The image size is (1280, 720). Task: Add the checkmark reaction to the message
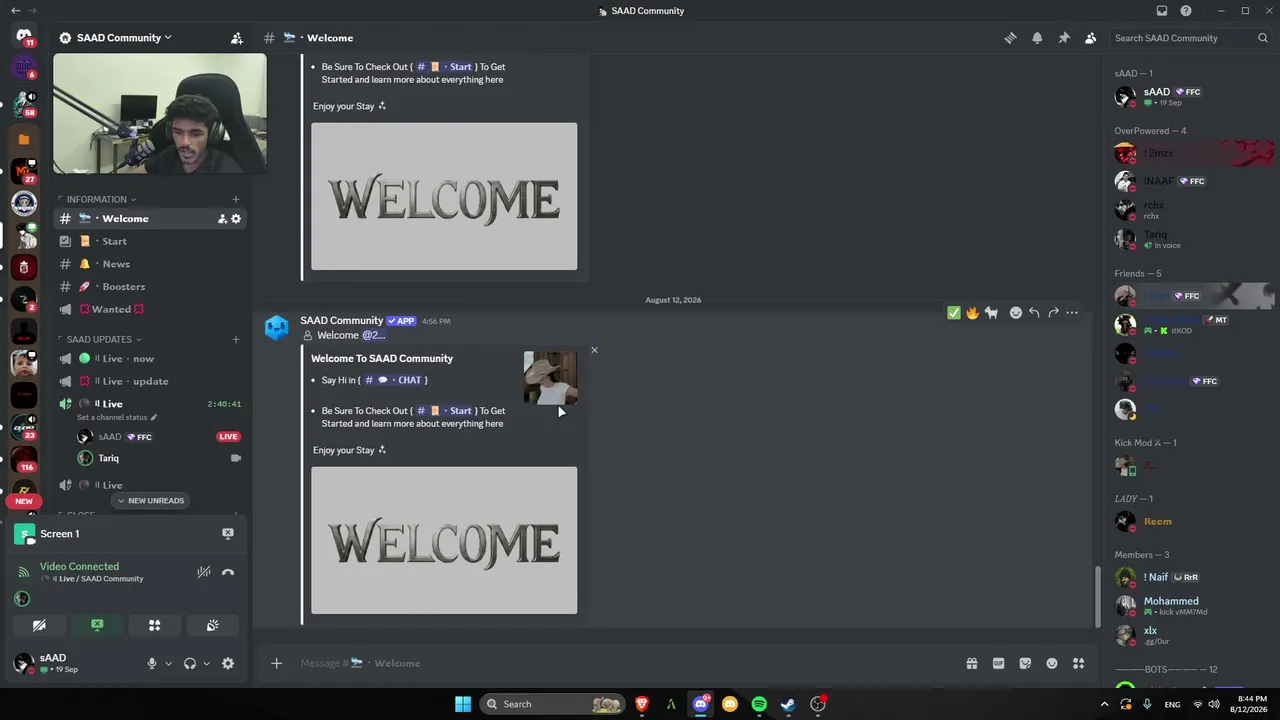pos(954,313)
